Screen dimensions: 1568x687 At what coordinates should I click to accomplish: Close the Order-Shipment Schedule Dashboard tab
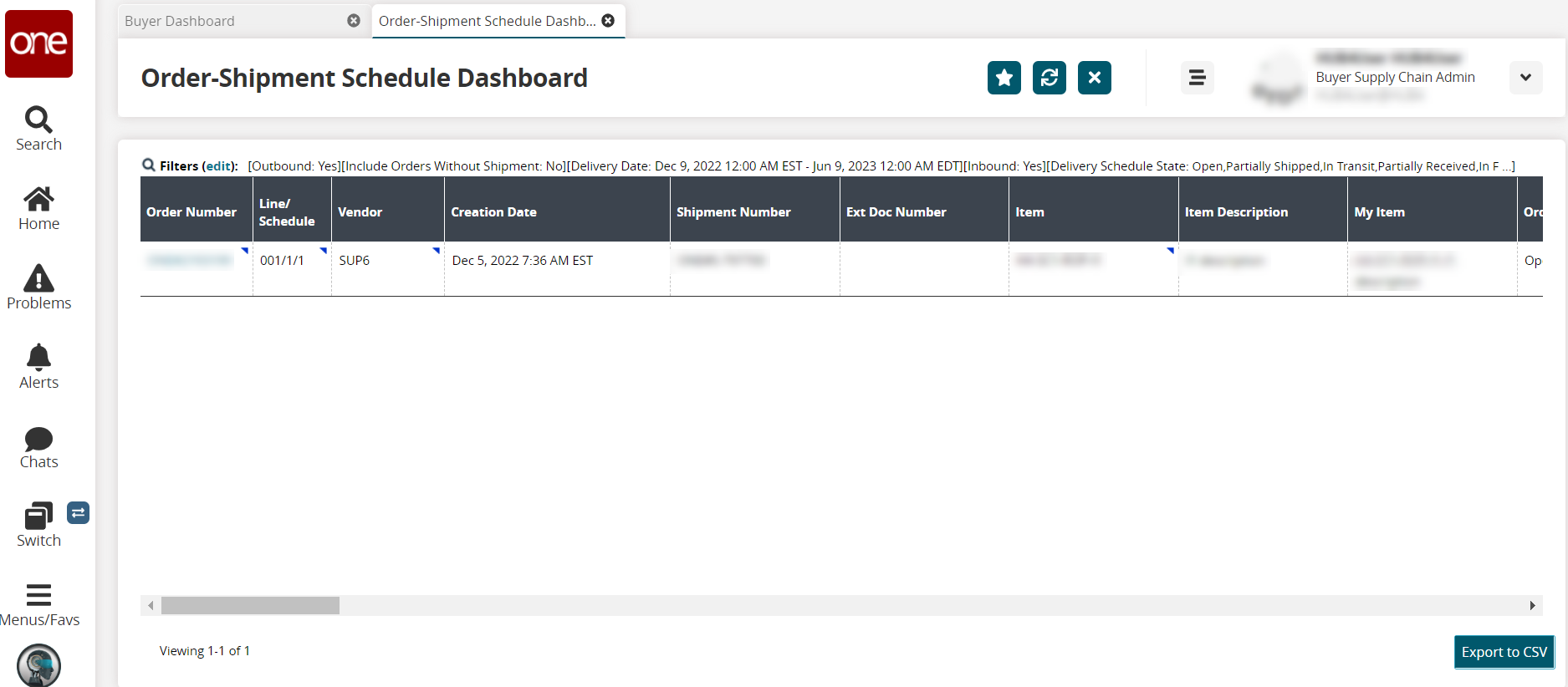pos(609,21)
